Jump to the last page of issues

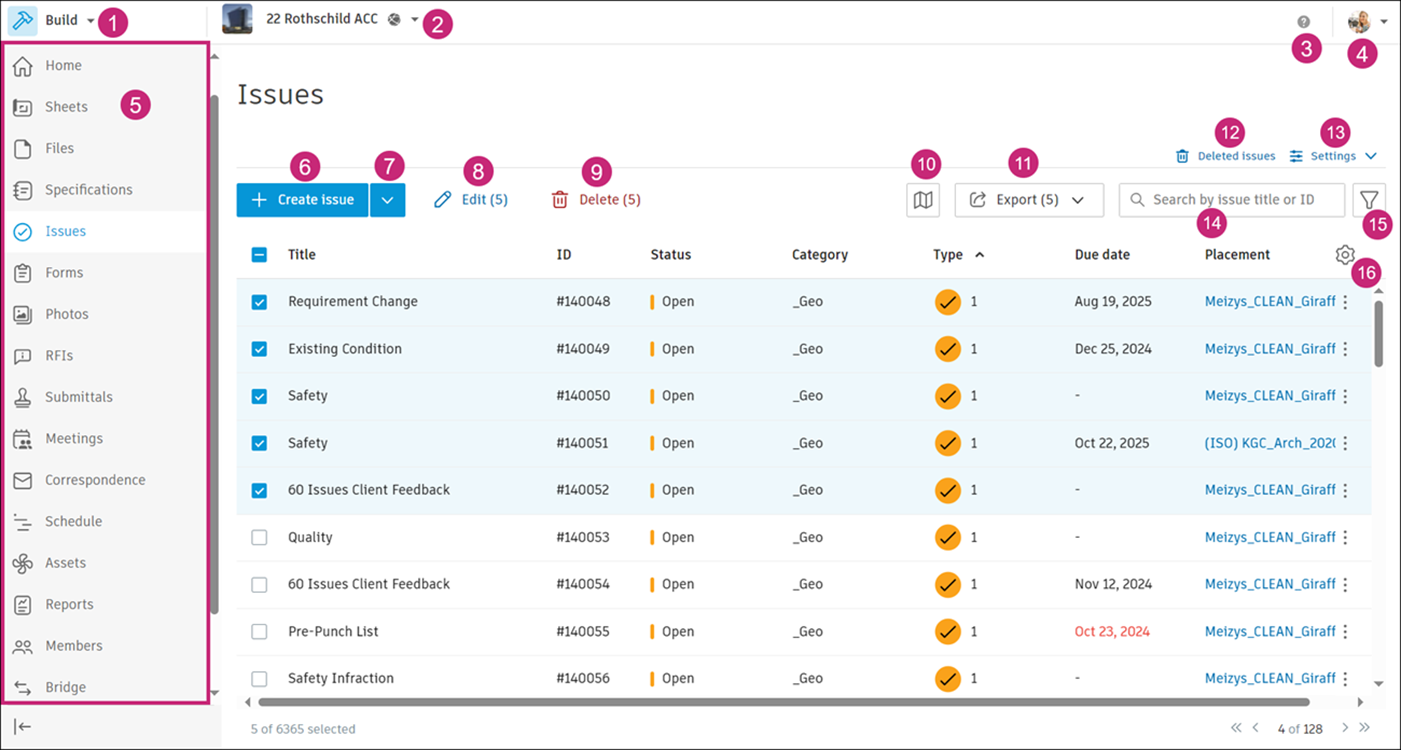point(1365,728)
